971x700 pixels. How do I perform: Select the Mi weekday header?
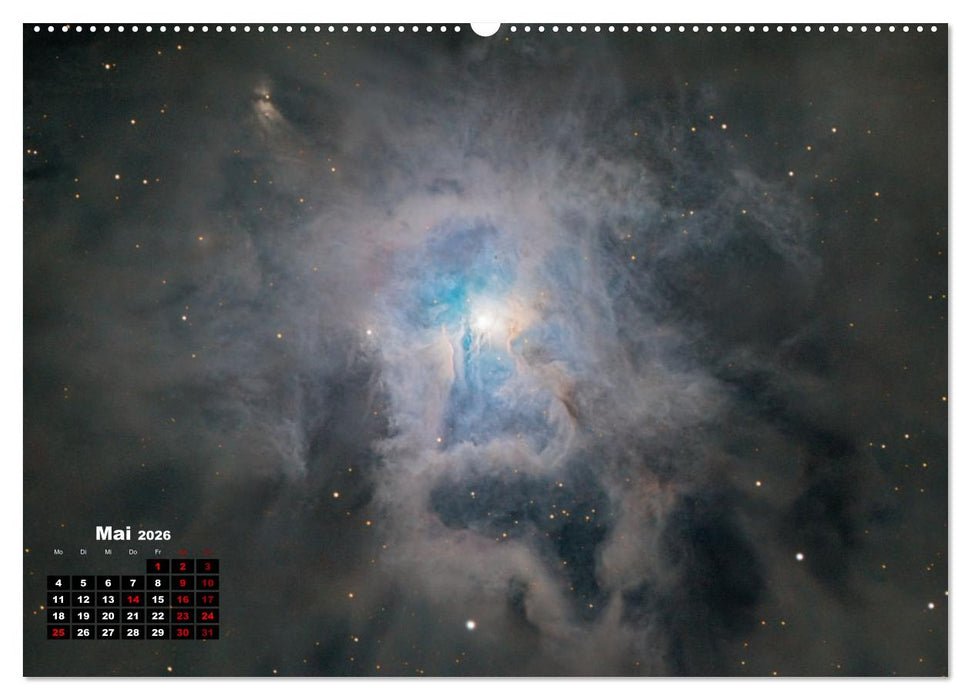pos(107,551)
